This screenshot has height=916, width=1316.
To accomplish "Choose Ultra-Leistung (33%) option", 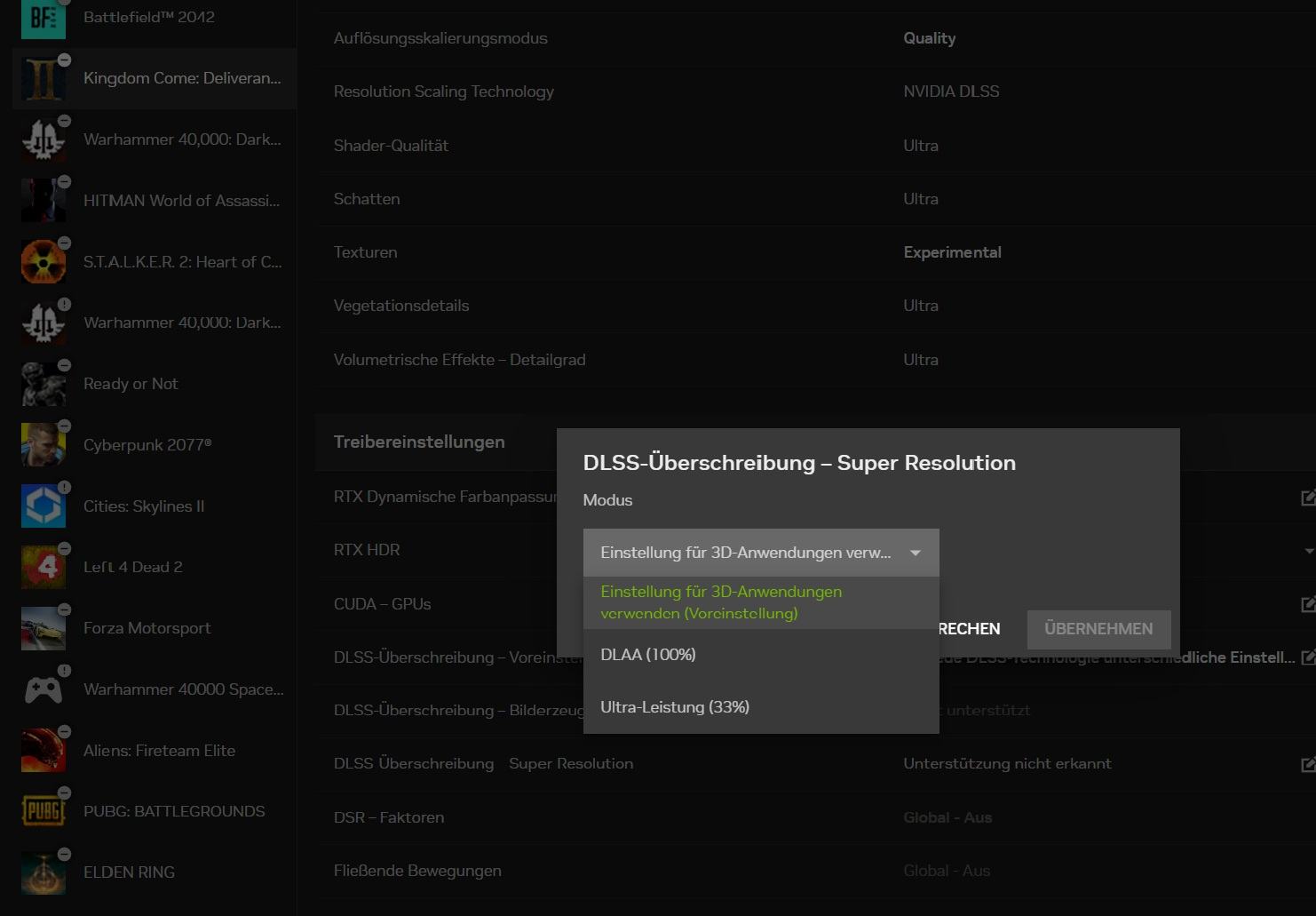I will [x=761, y=707].
